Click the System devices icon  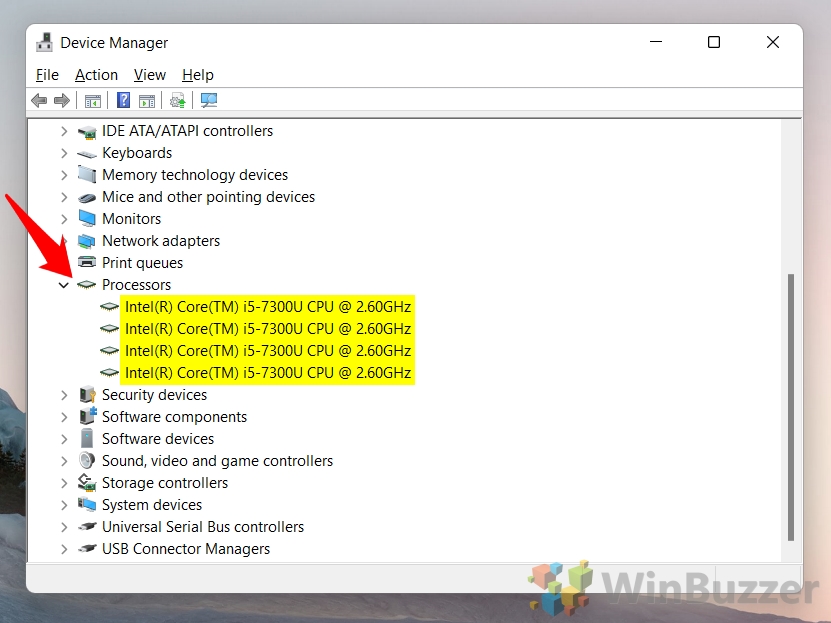tap(87, 504)
